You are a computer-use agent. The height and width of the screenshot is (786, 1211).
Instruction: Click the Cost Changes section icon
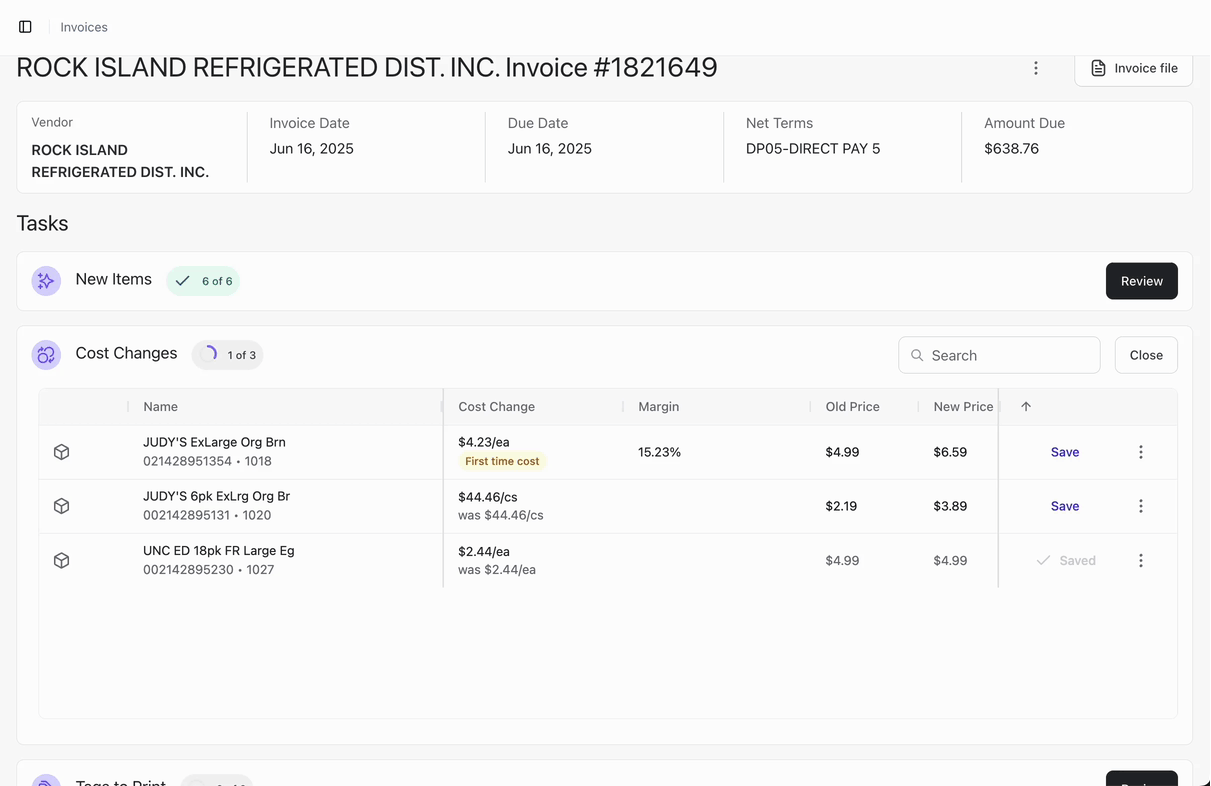[x=46, y=355]
